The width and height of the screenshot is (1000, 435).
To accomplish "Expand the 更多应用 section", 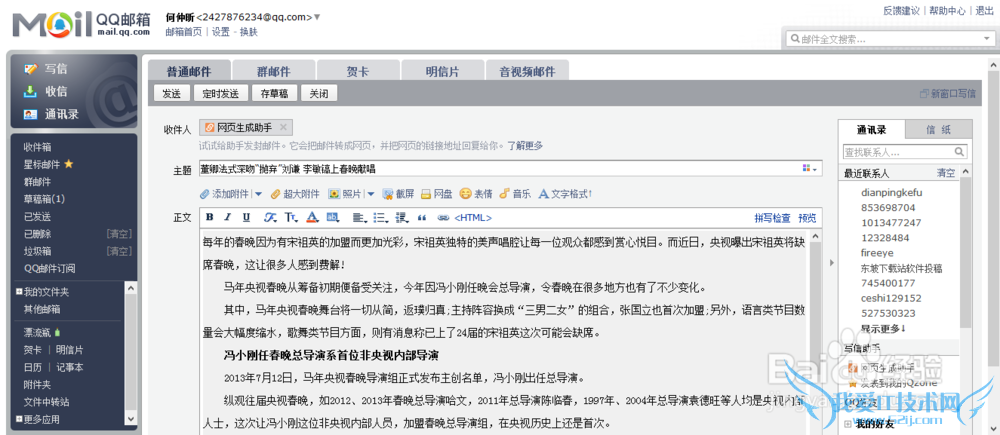I will click(19, 419).
